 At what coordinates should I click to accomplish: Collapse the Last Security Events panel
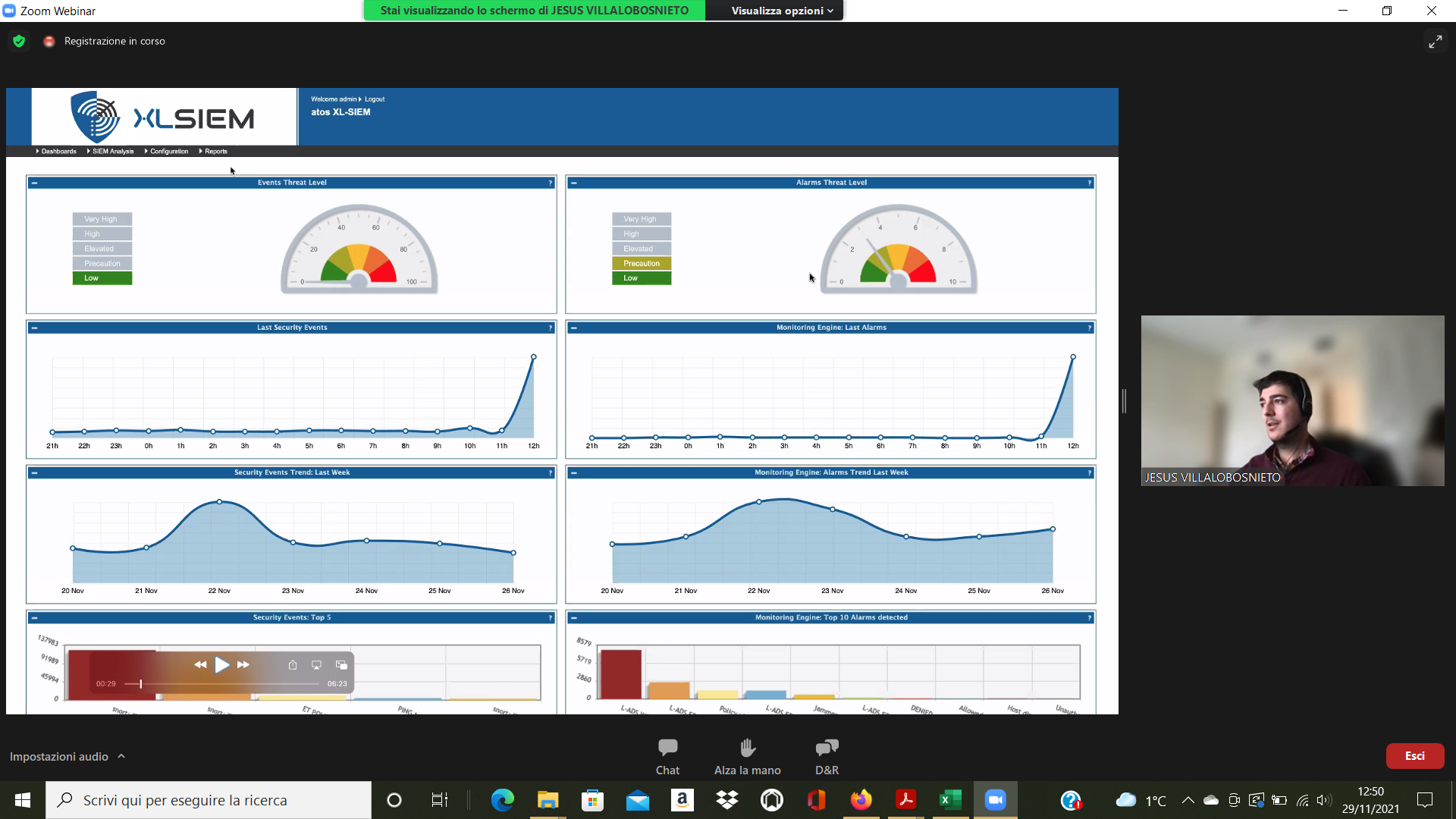tap(35, 328)
